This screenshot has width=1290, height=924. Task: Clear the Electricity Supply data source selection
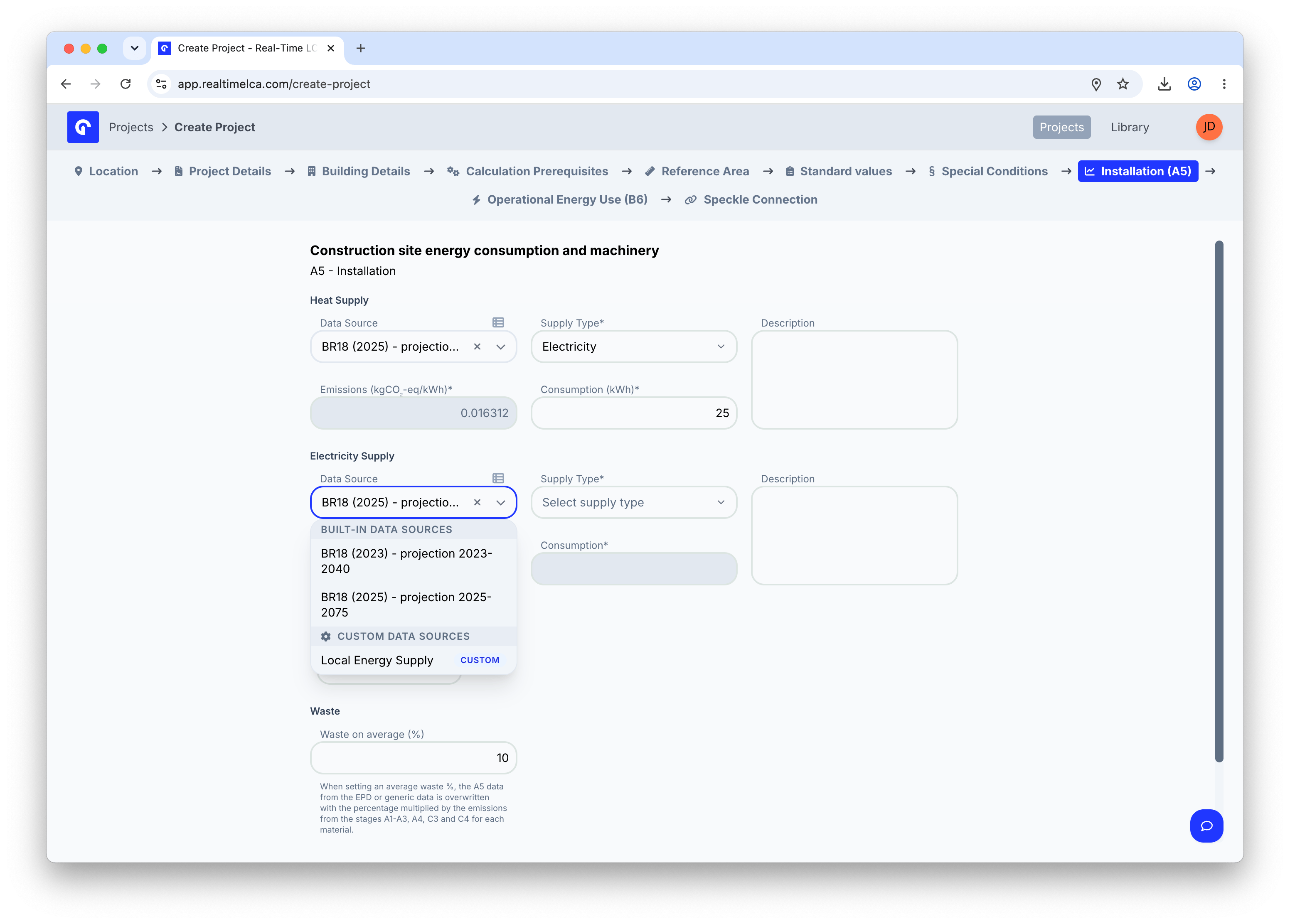click(x=477, y=502)
